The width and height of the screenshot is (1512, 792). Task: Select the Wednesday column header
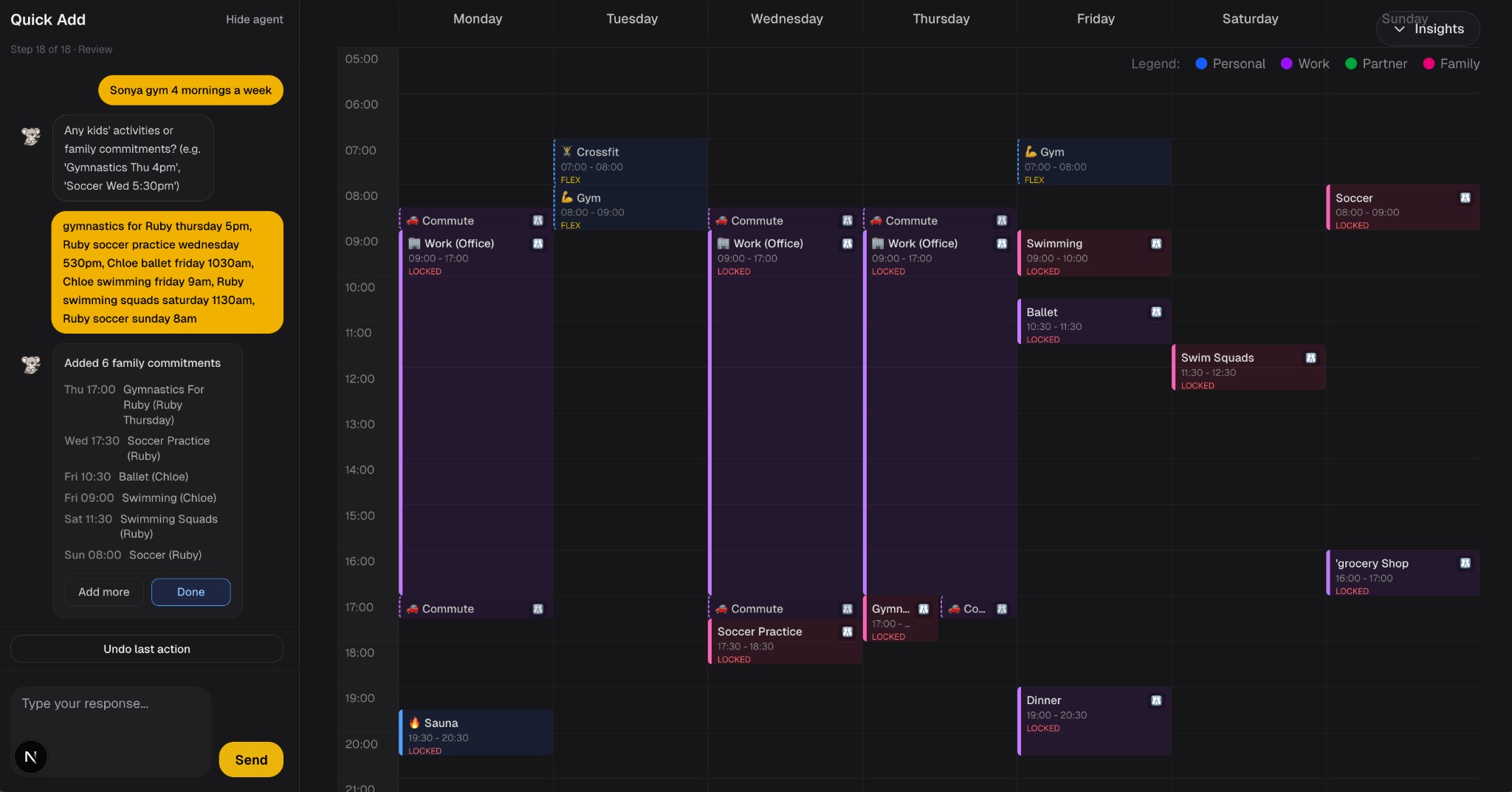786,18
